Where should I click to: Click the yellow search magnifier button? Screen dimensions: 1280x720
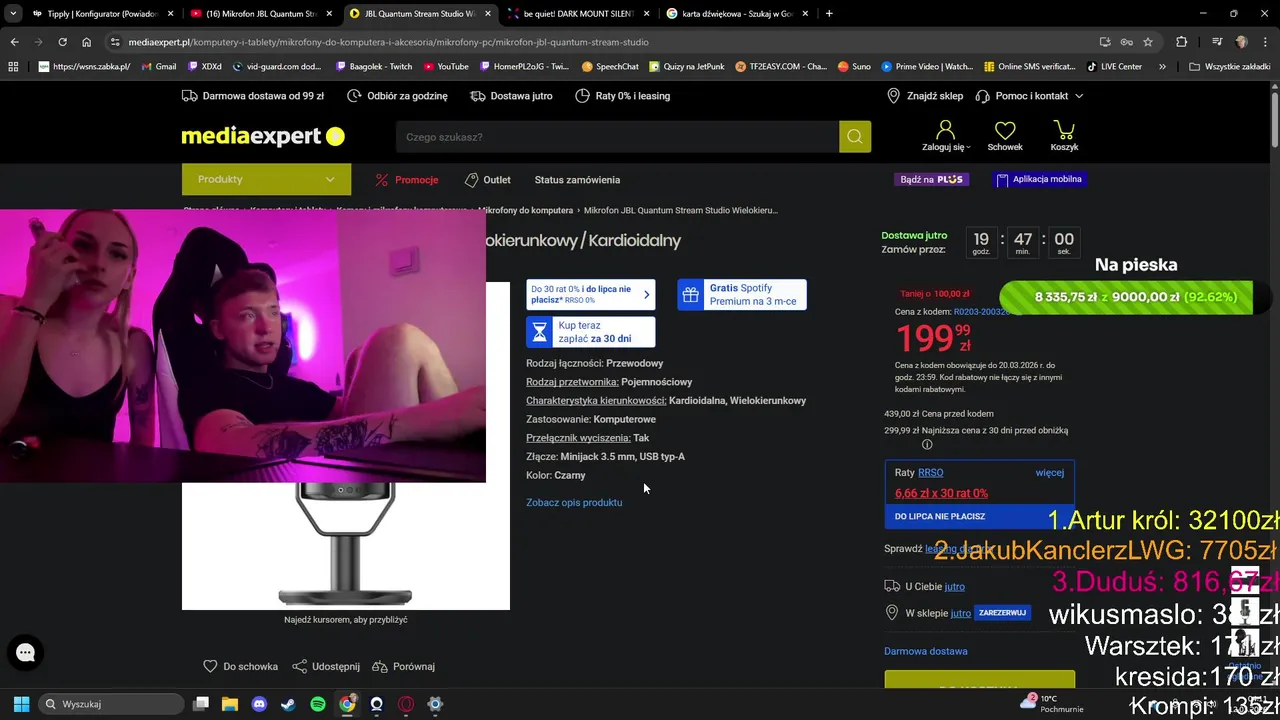(x=855, y=137)
